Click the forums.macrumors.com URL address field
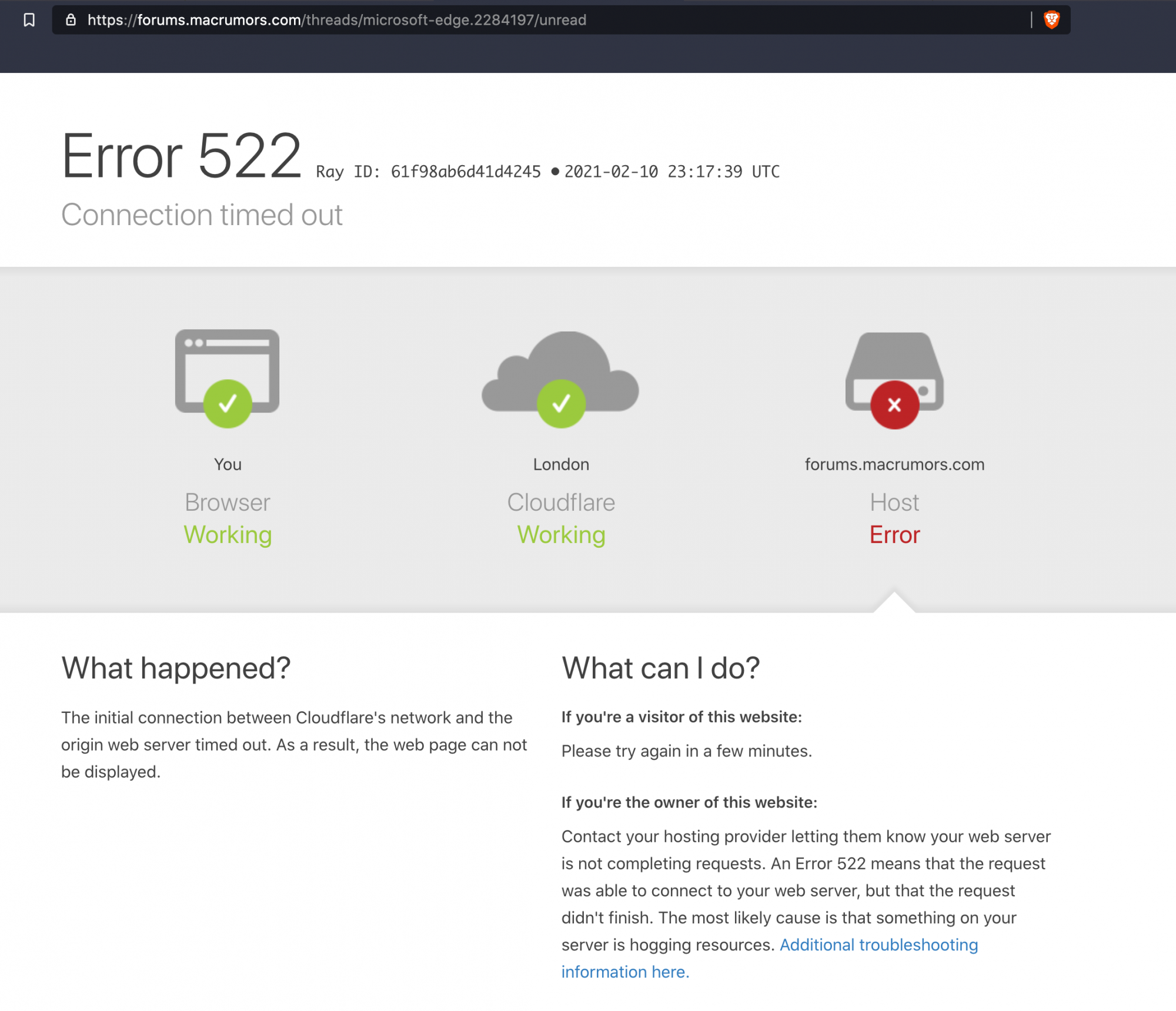The image size is (1176, 1011). pos(560,20)
